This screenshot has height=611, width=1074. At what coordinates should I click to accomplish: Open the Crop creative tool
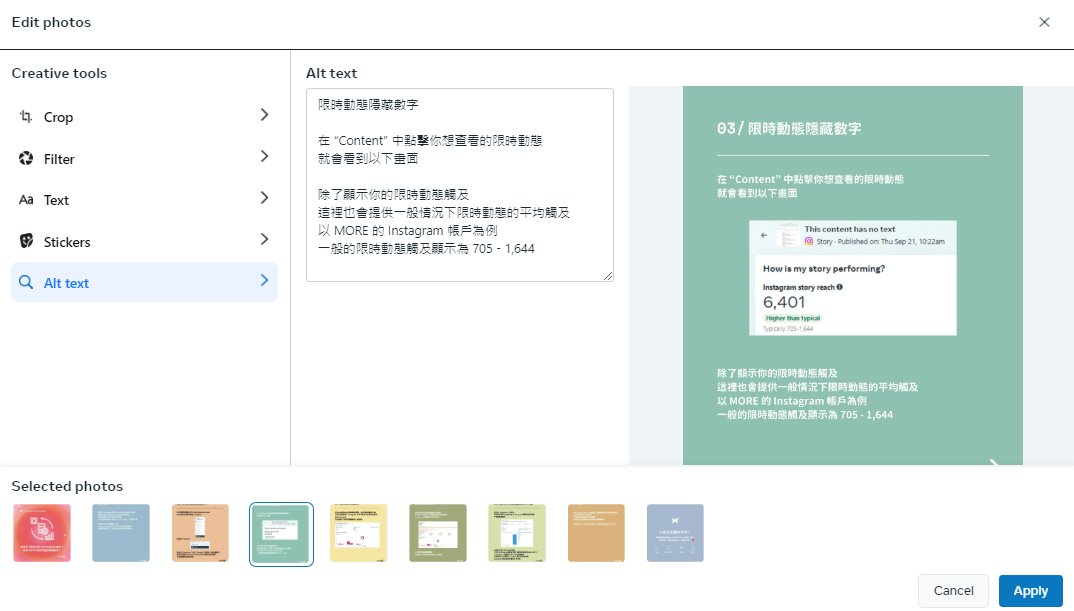[x=145, y=116]
